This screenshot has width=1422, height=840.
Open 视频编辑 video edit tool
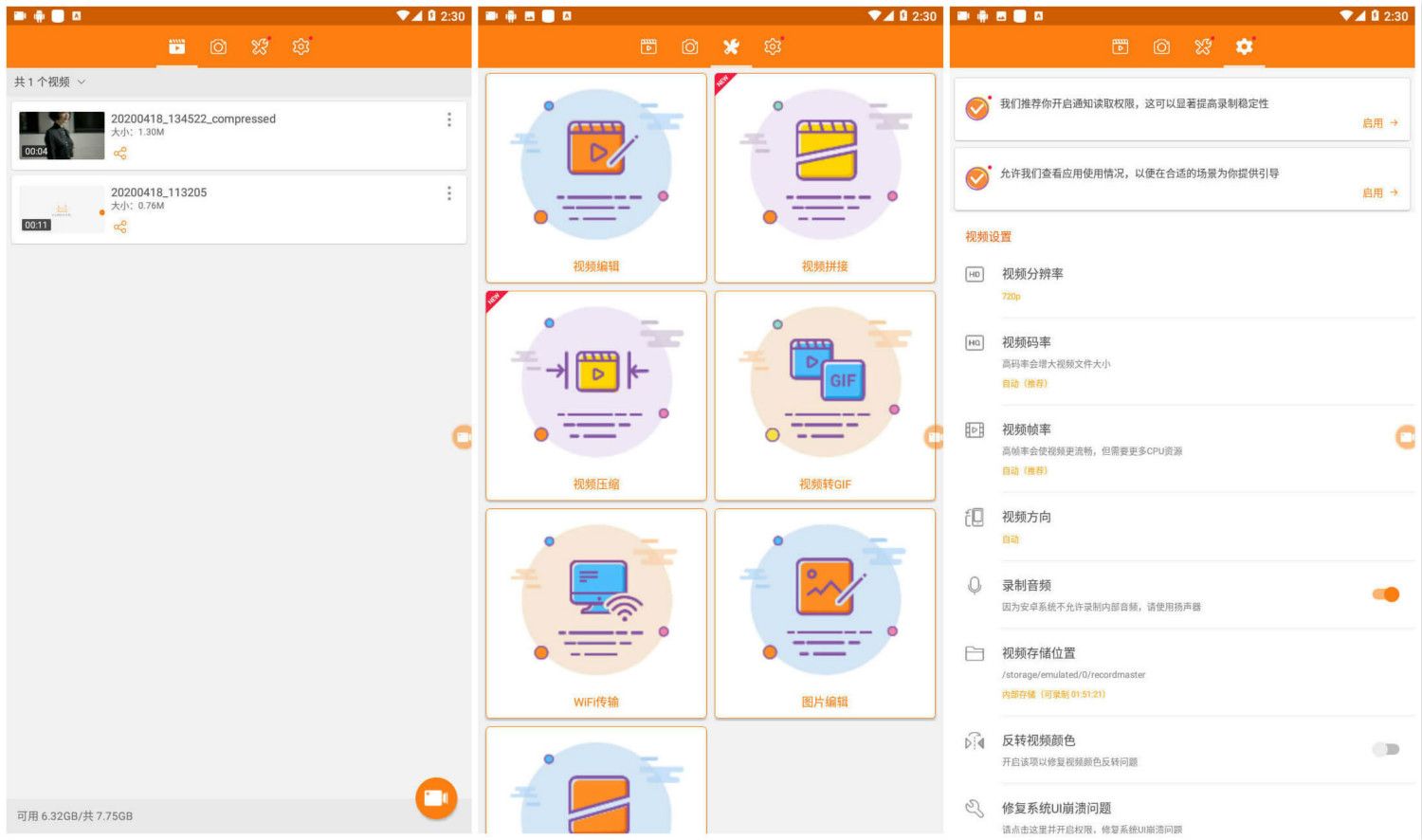click(596, 178)
